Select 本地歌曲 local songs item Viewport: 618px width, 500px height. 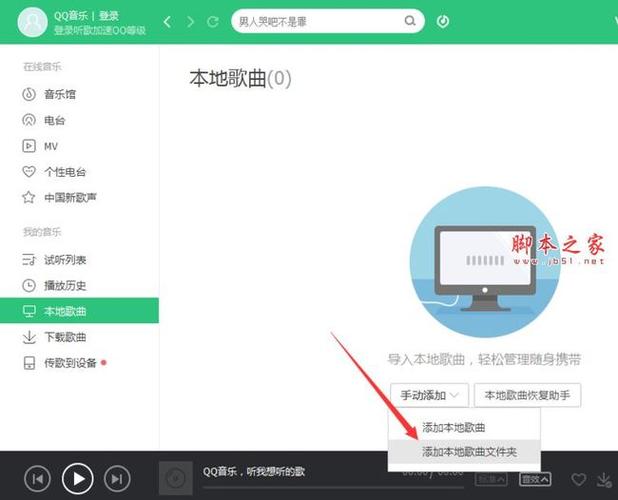tap(79, 311)
